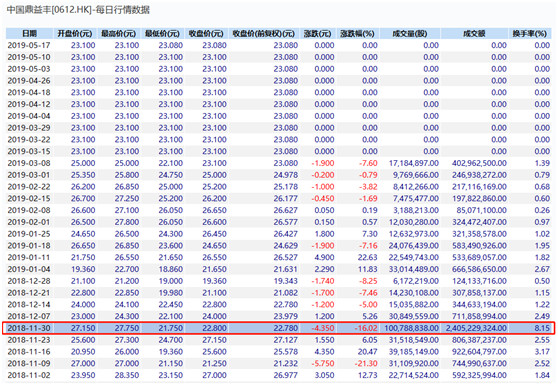Click the 2019-02-15 date cell
Viewport: 558px width, 385px height.
point(29,199)
